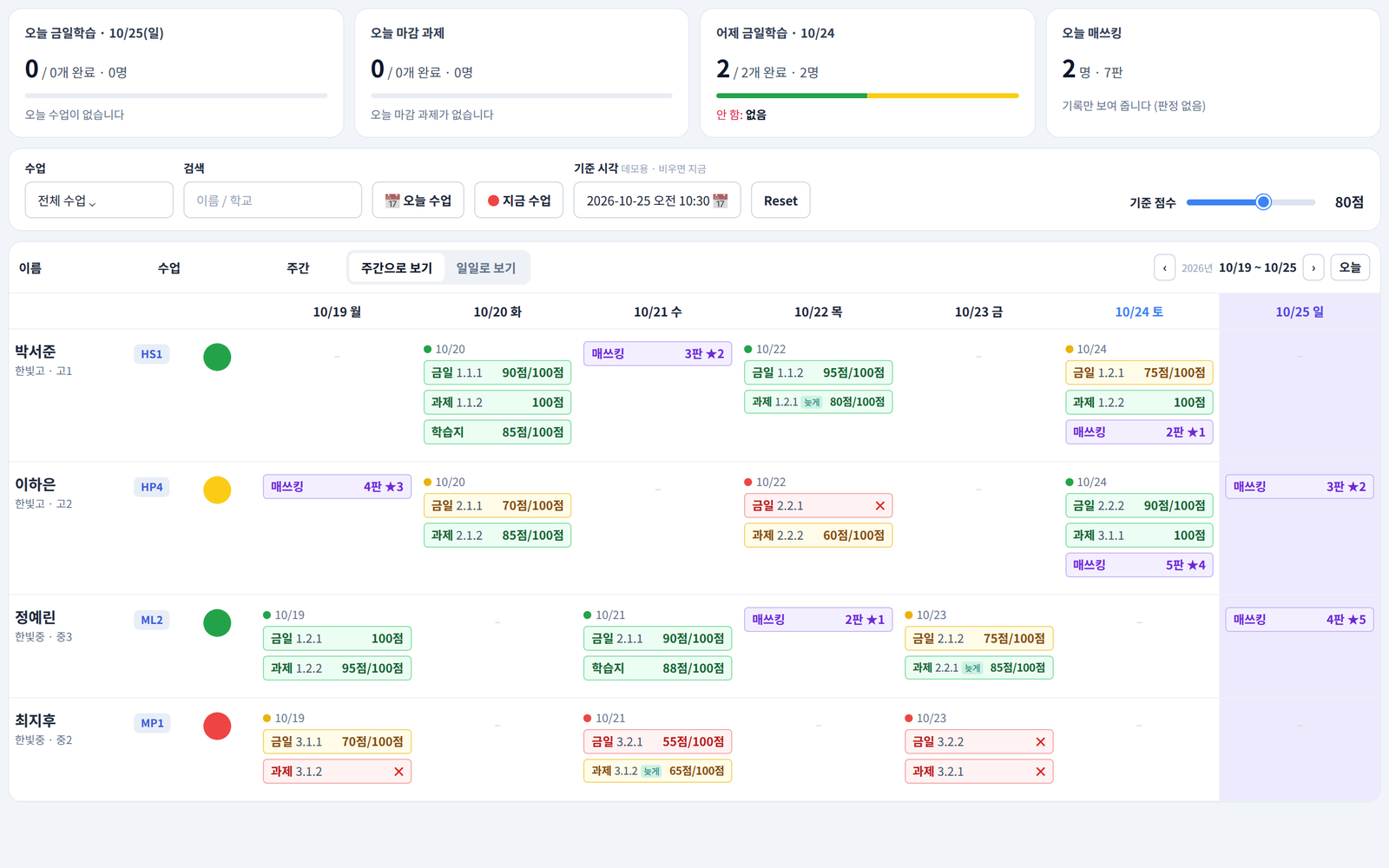Open the date picker calendar icon in 기준 시각
This screenshot has height=868, width=1389.
tap(720, 201)
